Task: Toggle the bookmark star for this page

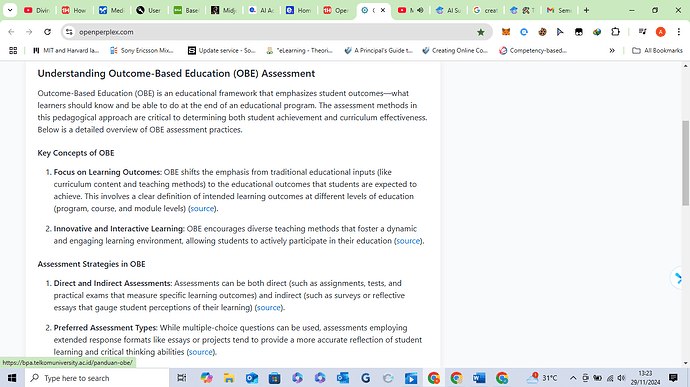Action: (481, 32)
